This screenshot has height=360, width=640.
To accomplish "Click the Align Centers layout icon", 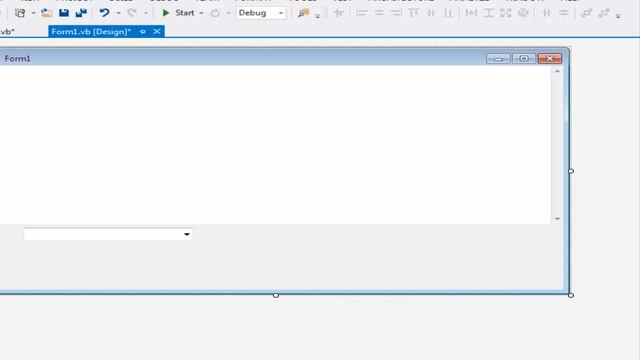I will tap(379, 13).
